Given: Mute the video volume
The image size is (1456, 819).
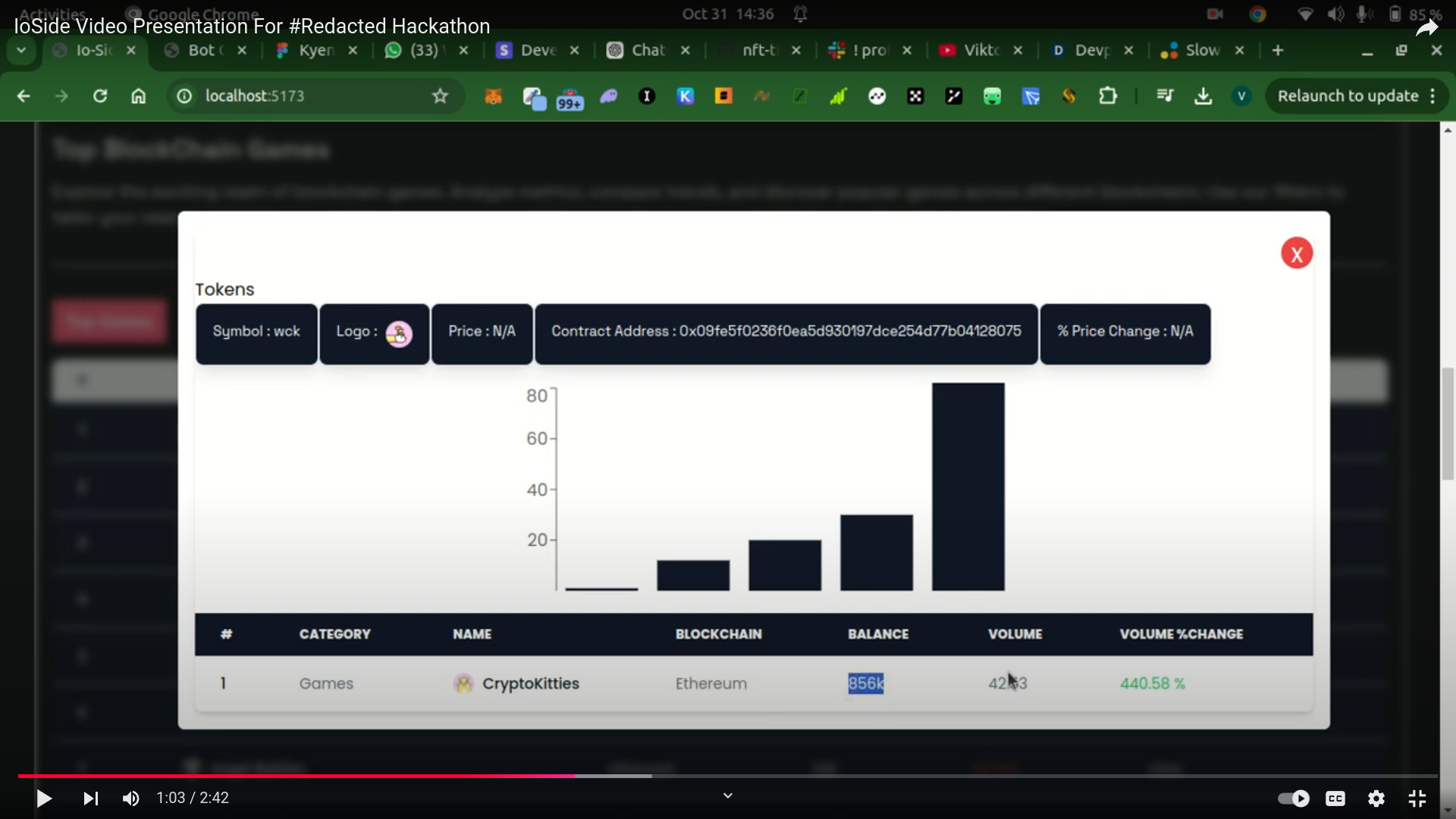Looking at the screenshot, I should click(x=130, y=798).
